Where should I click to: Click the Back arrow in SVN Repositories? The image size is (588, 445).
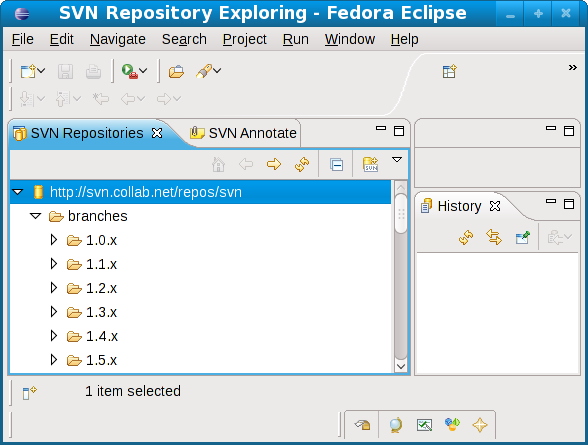point(246,164)
